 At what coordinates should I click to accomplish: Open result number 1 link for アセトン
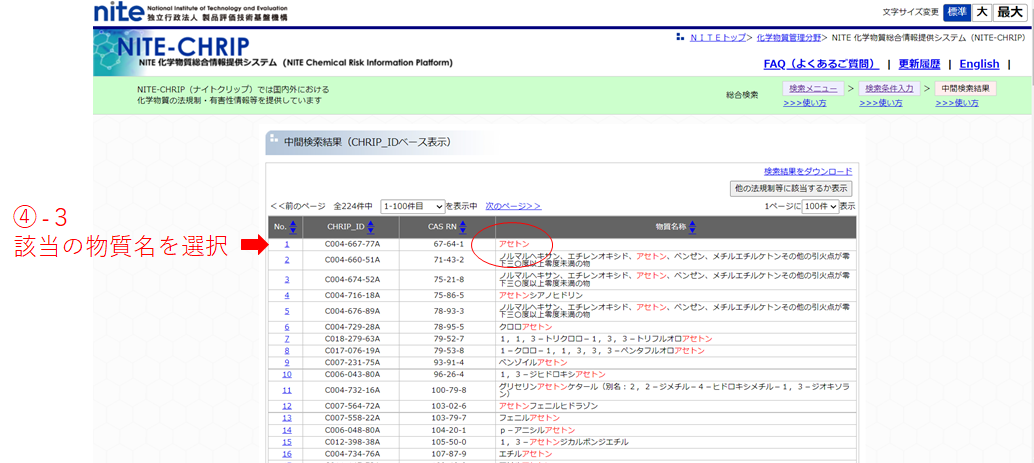tap(286, 245)
